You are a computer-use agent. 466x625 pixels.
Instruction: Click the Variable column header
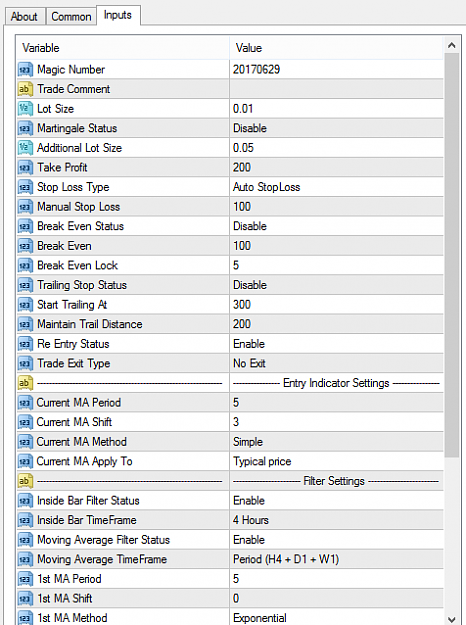pos(123,48)
